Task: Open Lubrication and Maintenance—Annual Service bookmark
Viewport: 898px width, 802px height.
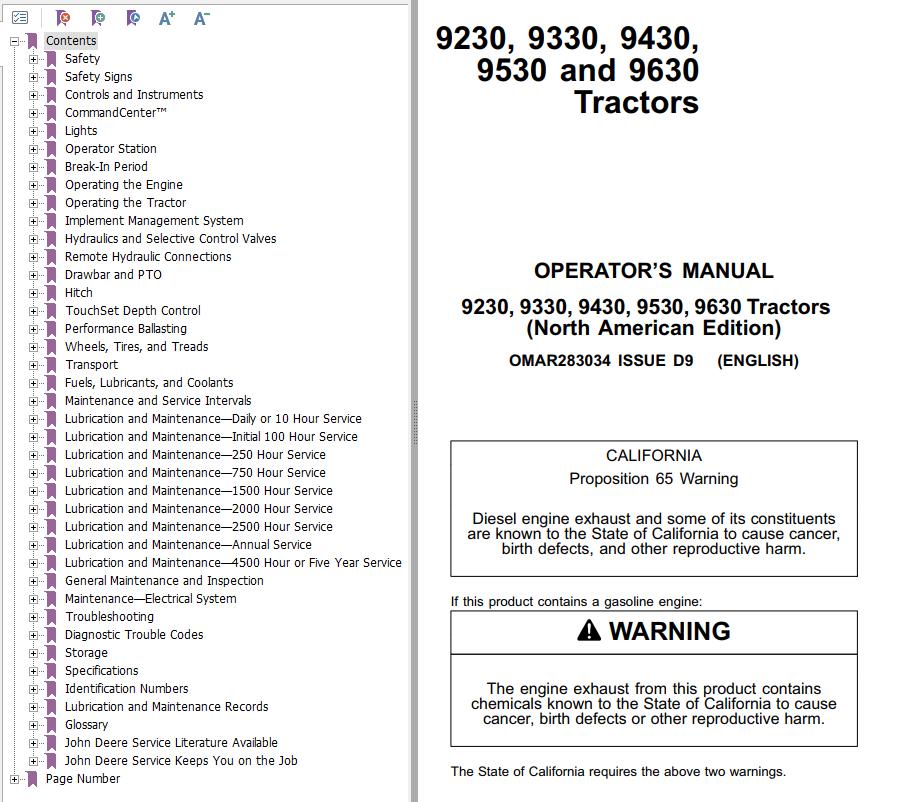Action: [x=188, y=545]
